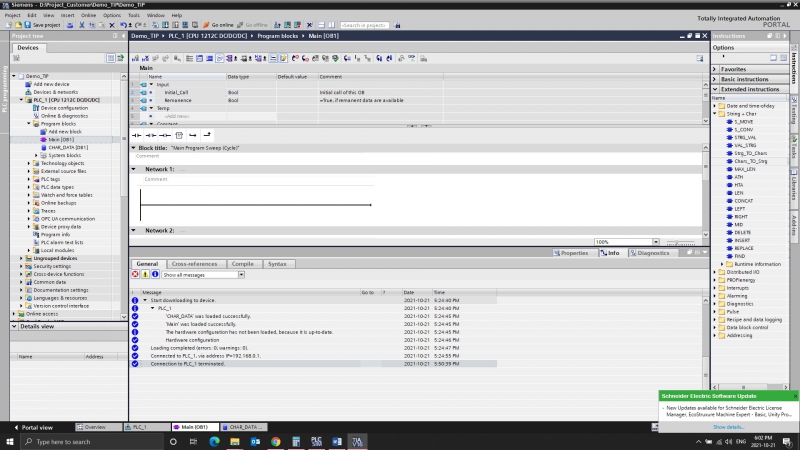Select S_MOVE instruction

[x=743, y=122]
